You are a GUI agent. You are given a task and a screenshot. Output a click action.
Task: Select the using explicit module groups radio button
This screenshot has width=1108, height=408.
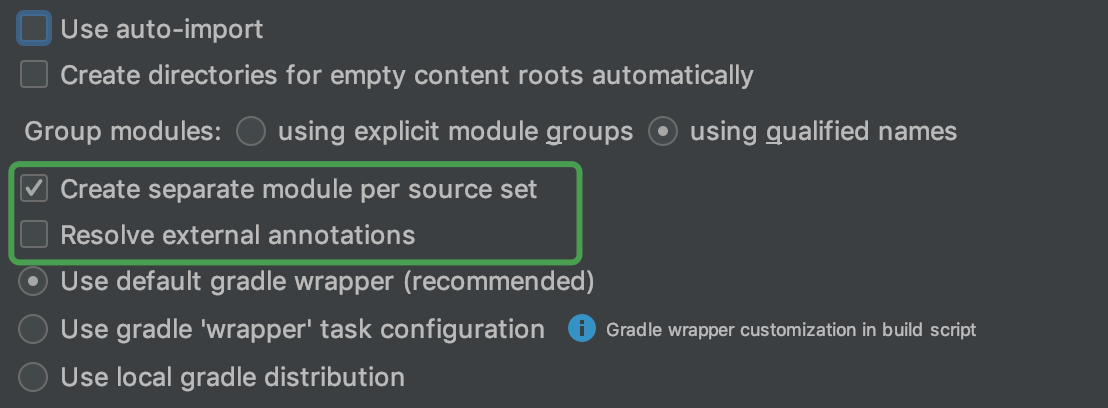(251, 131)
